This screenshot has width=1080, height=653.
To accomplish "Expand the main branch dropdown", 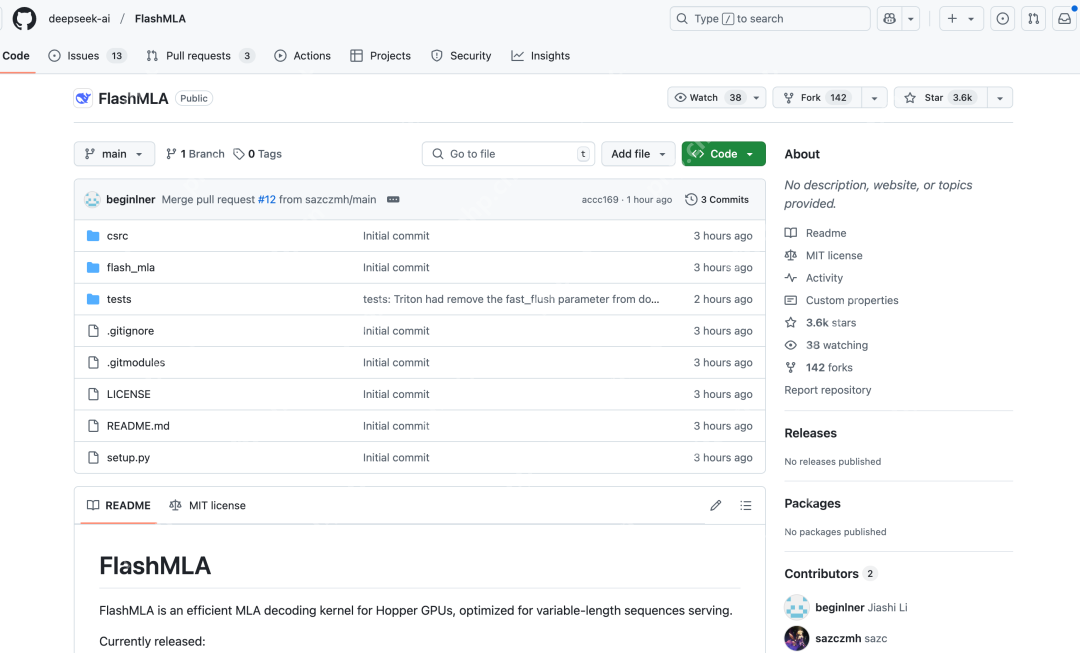I will (x=114, y=154).
